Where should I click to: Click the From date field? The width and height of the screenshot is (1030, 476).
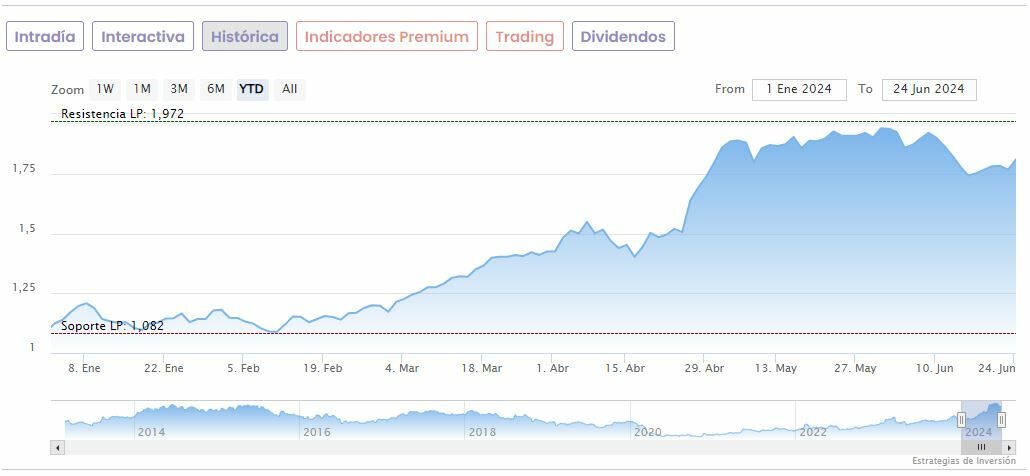(799, 89)
